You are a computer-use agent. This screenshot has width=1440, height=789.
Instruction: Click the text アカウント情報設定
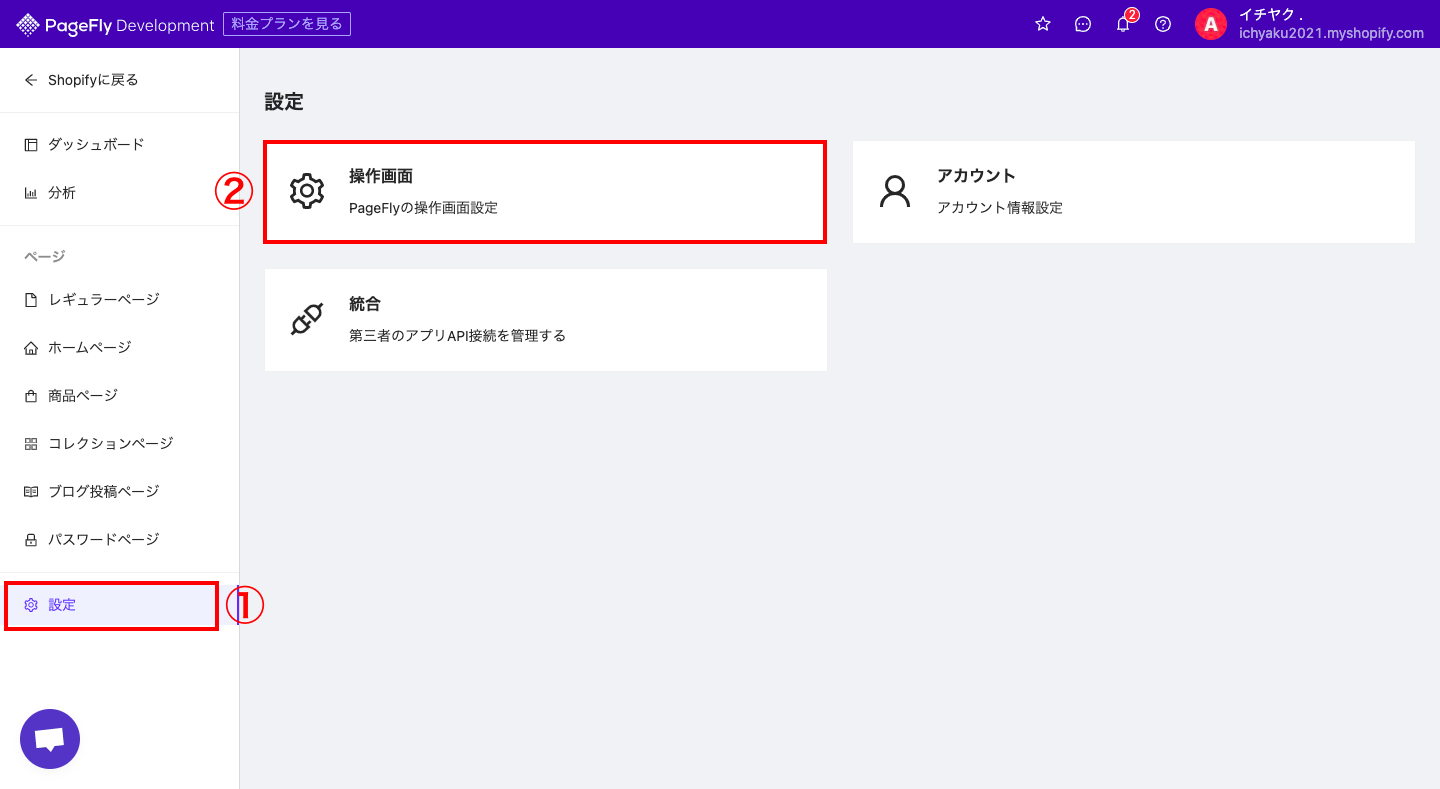[x=1000, y=208]
